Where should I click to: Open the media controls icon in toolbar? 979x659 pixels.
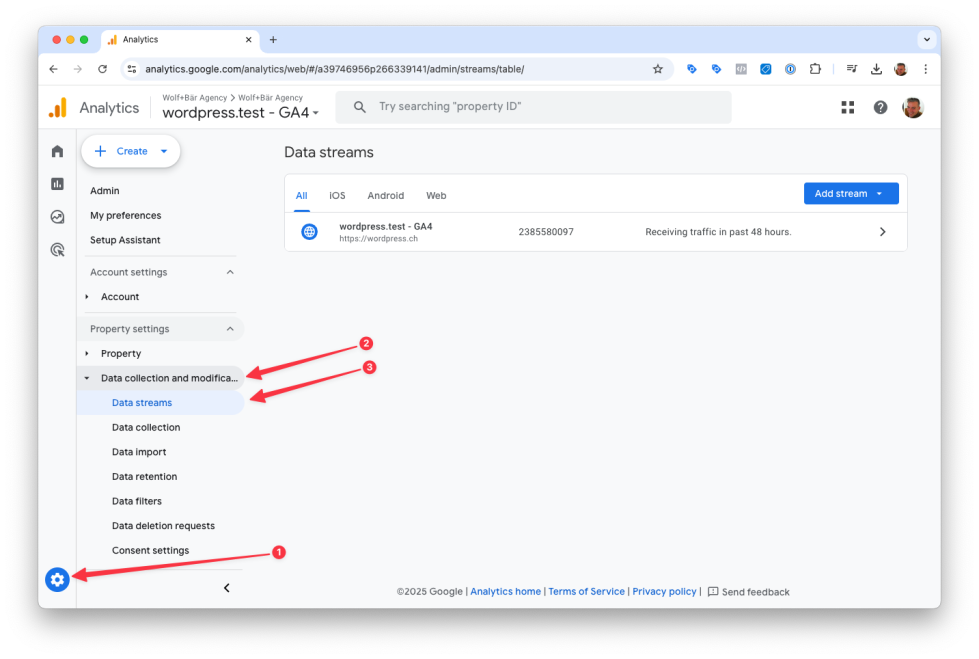pos(852,69)
